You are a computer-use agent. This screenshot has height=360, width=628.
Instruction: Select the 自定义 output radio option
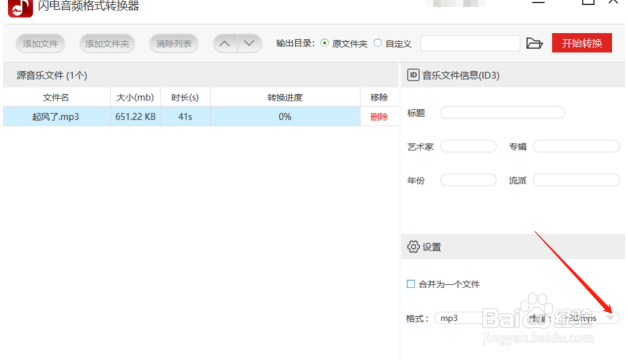(377, 43)
